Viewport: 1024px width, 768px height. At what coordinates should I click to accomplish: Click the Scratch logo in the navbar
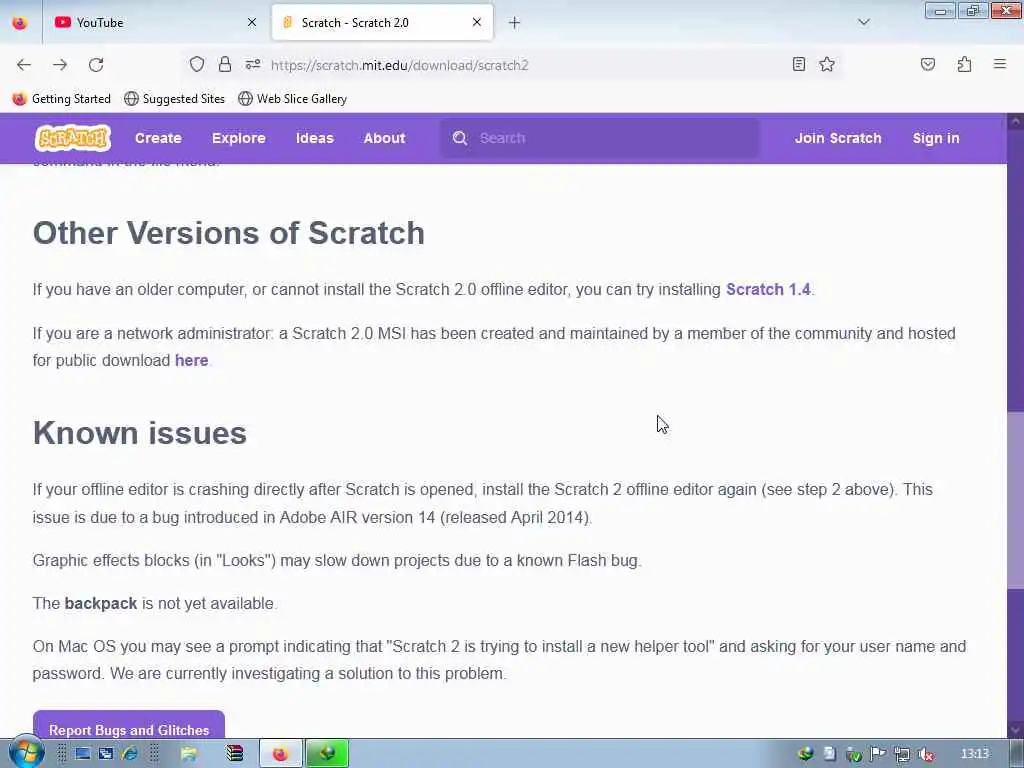pyautogui.click(x=72, y=138)
